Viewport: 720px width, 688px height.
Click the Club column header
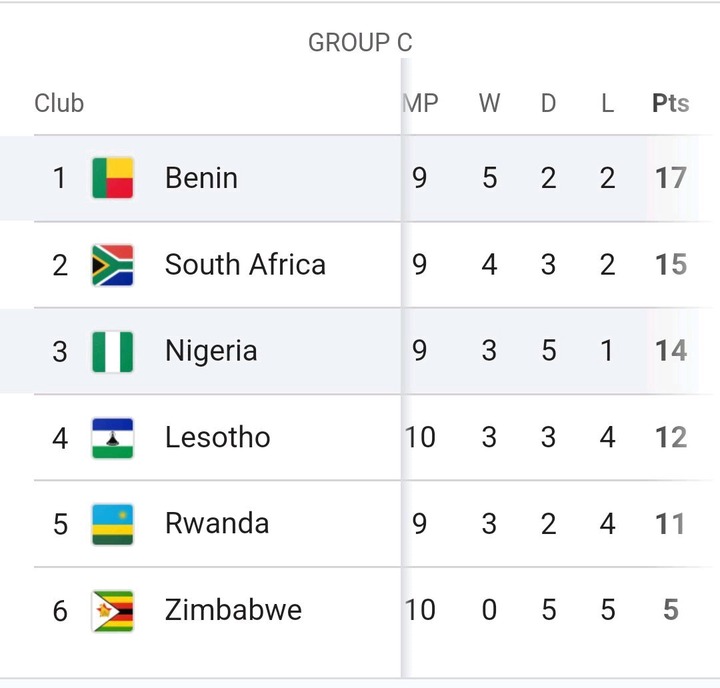pos(59,103)
